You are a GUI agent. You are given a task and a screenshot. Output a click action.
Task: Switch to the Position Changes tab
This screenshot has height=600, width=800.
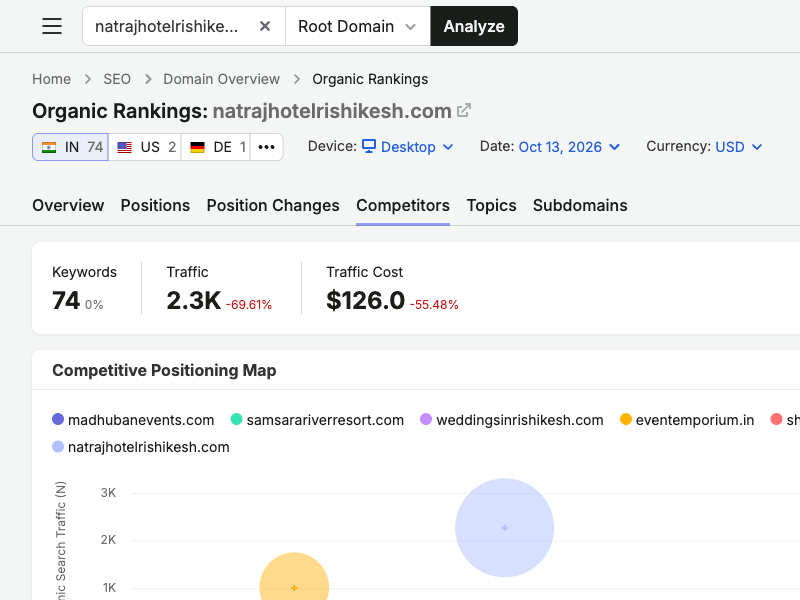click(273, 205)
